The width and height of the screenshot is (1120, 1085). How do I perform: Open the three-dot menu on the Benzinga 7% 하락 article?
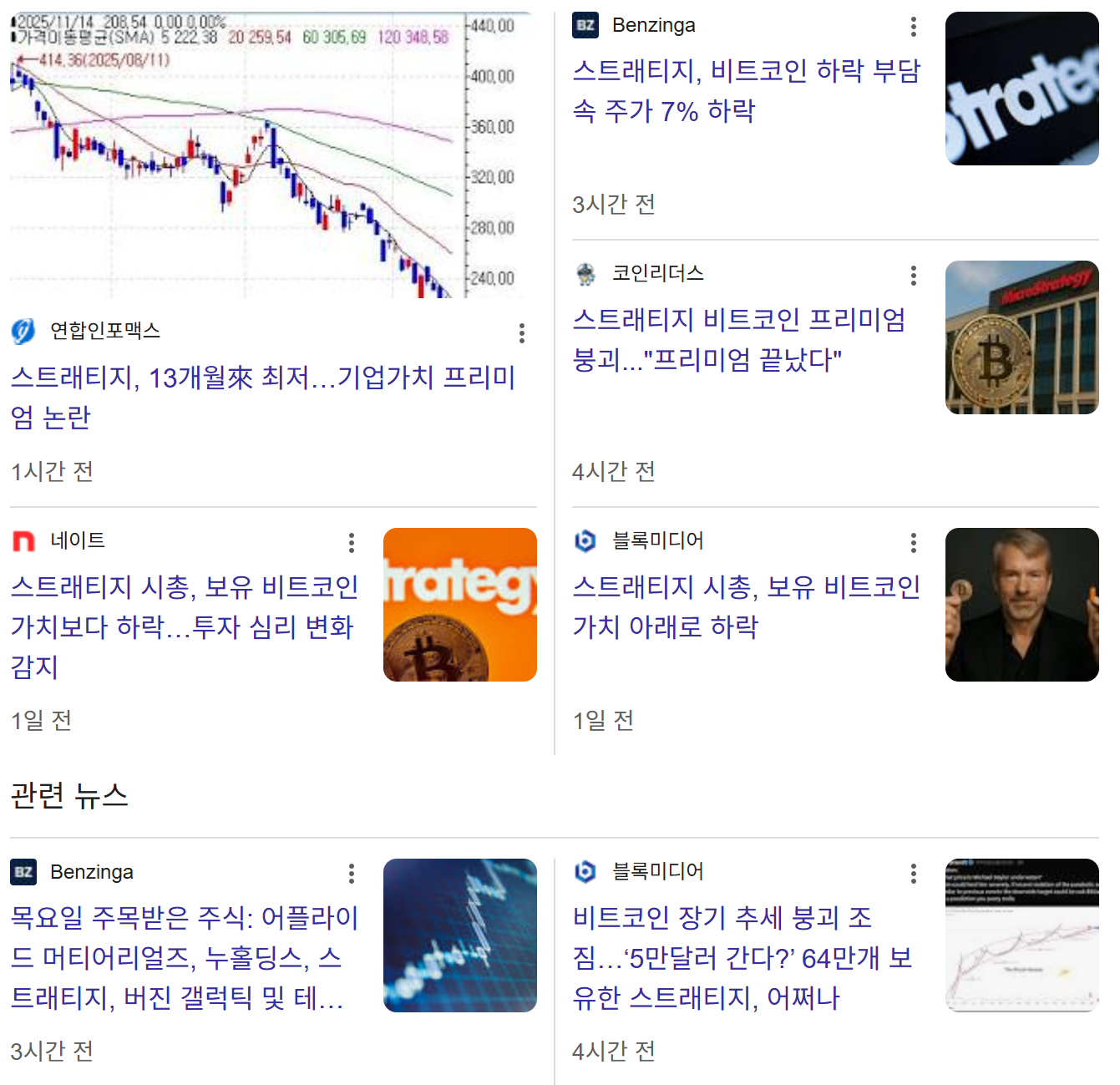tap(914, 27)
